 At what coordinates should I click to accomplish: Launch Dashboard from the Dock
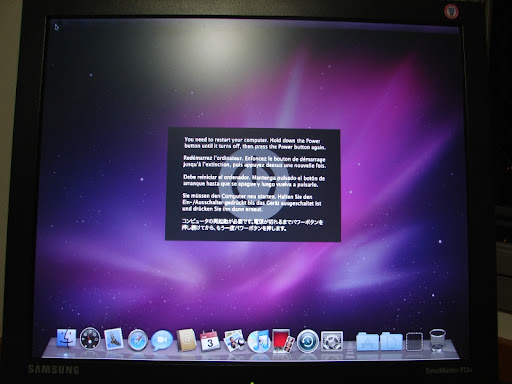pyautogui.click(x=90, y=339)
